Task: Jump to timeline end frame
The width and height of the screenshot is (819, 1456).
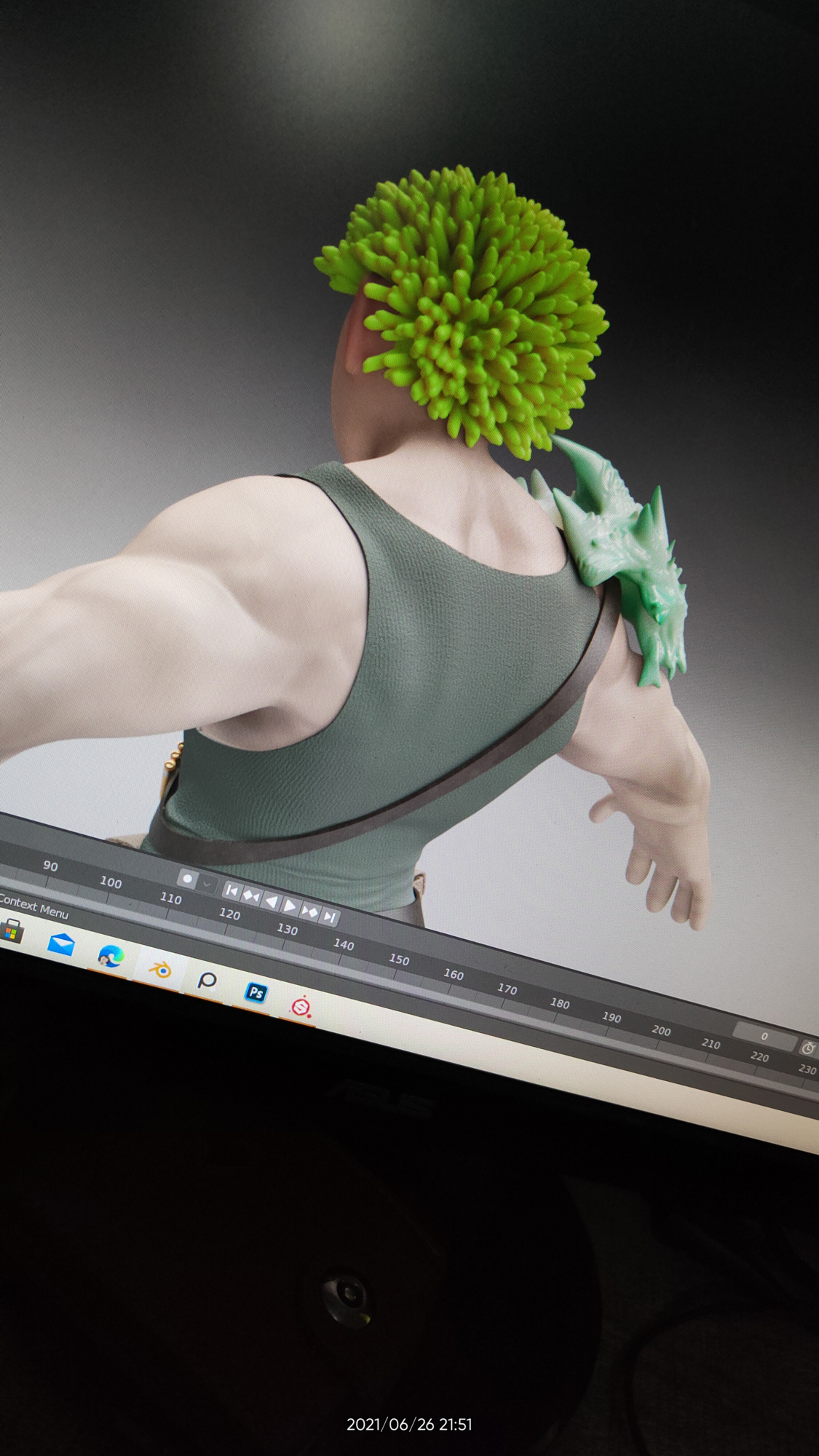Action: click(329, 917)
